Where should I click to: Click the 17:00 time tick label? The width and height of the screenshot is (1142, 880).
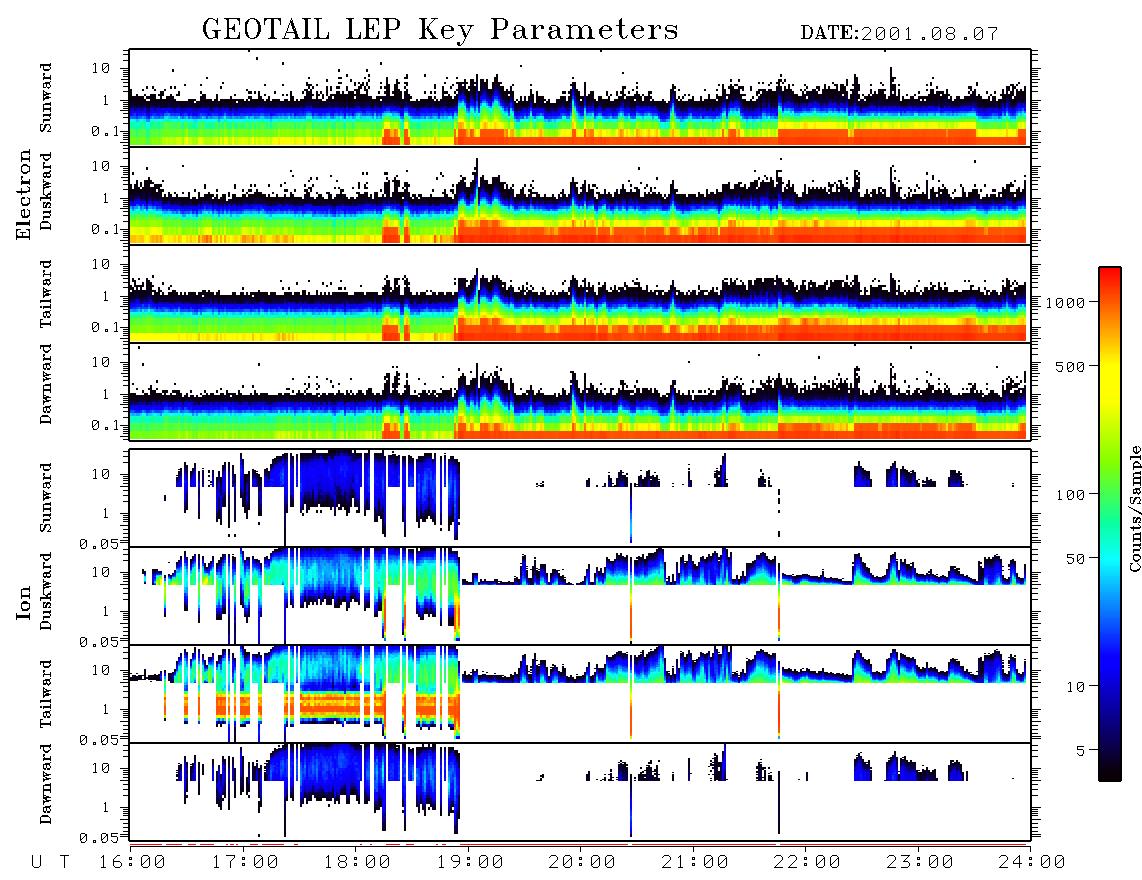pos(245,863)
